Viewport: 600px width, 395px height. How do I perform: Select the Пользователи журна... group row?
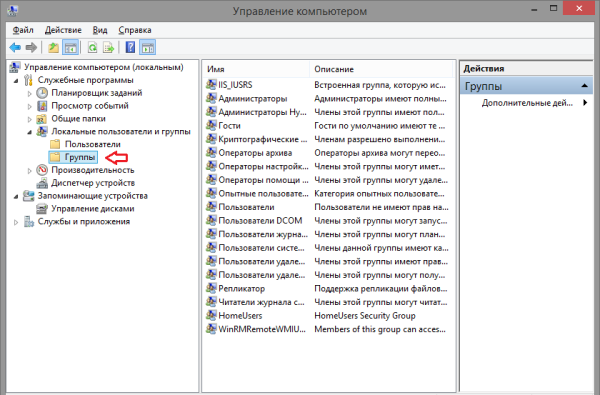[x=263, y=234]
